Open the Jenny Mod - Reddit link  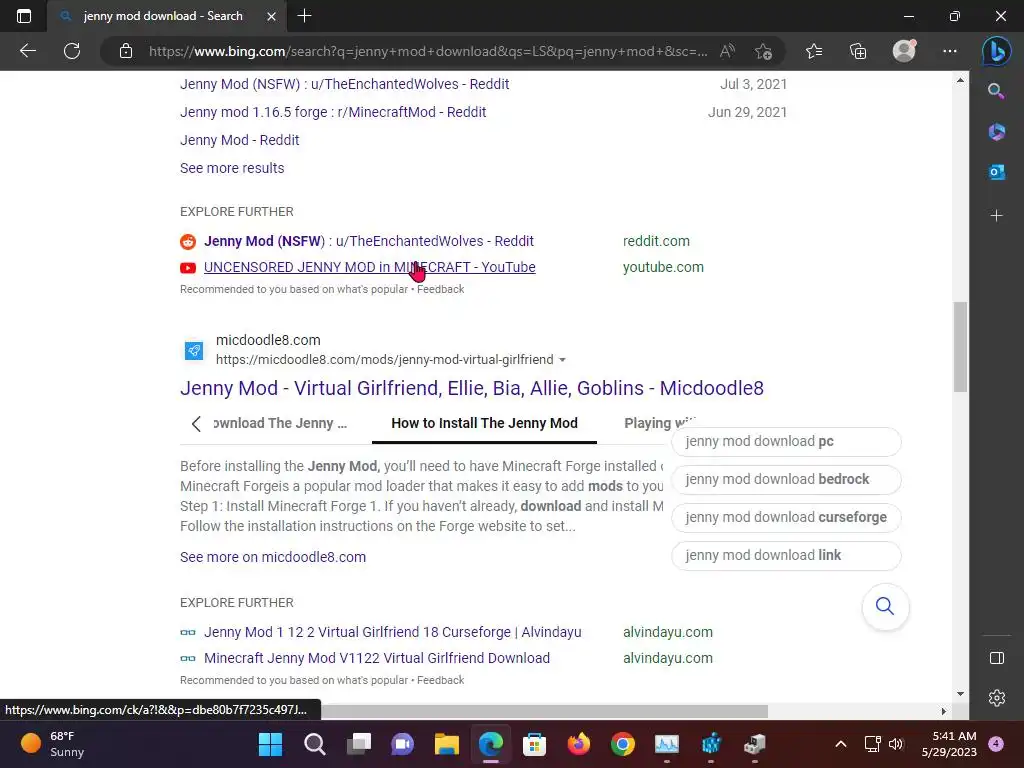(240, 140)
